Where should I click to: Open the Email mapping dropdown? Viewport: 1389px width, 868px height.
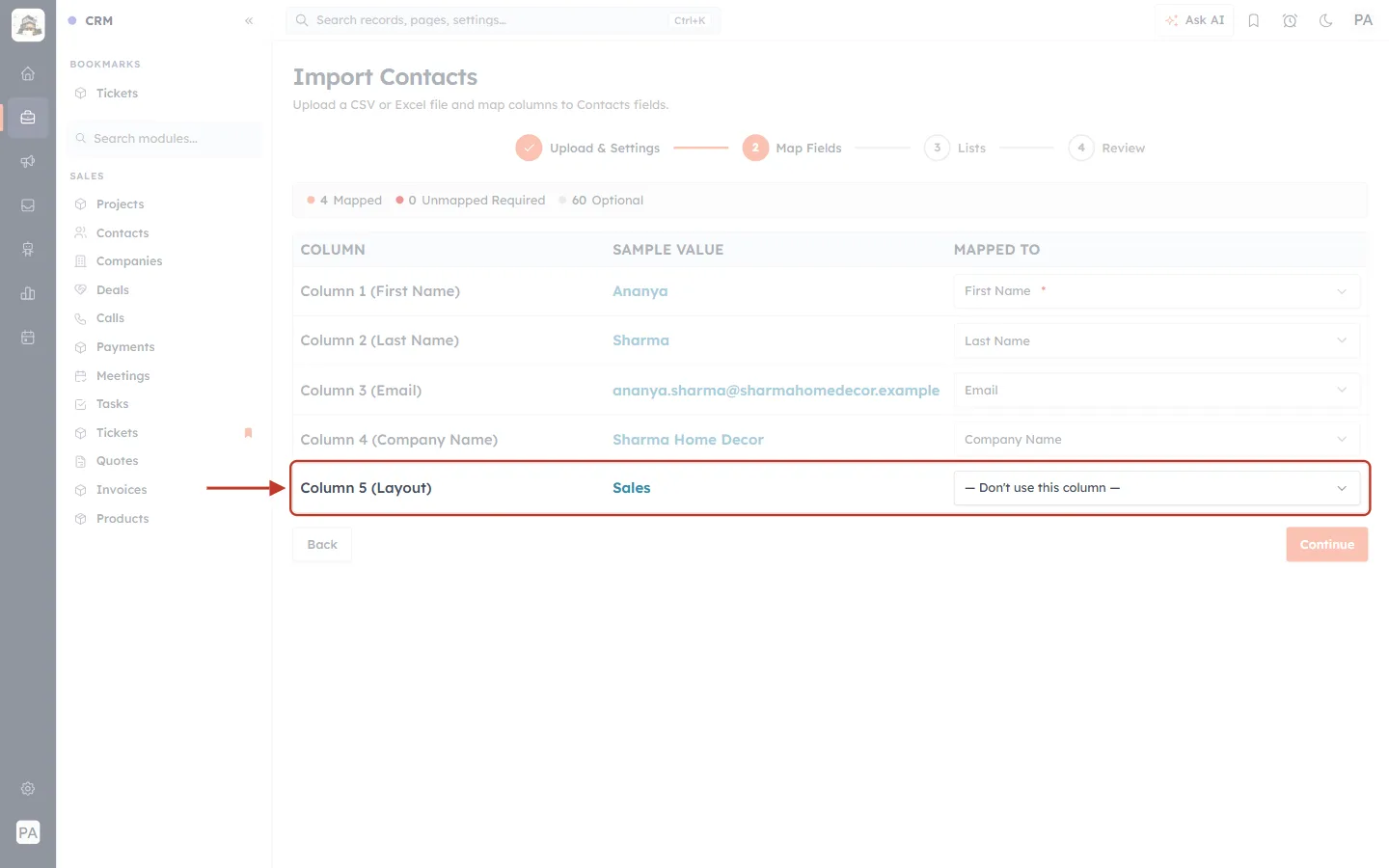point(1157,390)
